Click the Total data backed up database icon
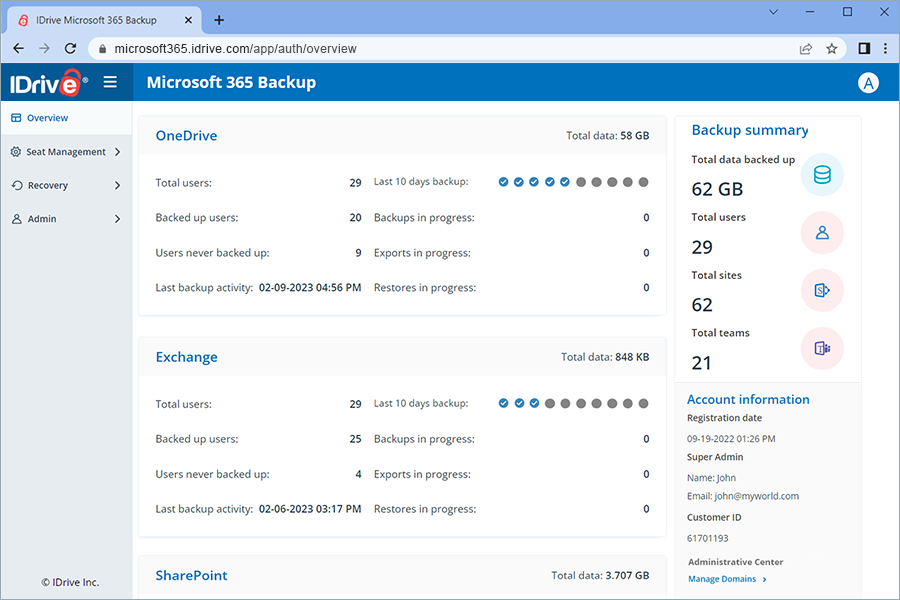The width and height of the screenshot is (900, 600). (822, 175)
